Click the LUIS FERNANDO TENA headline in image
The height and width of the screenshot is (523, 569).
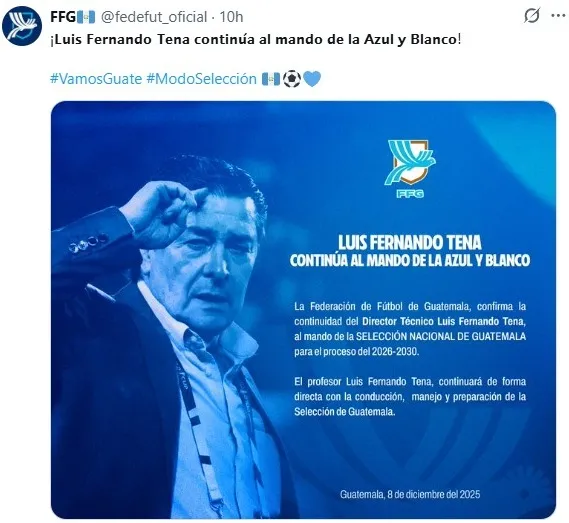click(x=410, y=242)
